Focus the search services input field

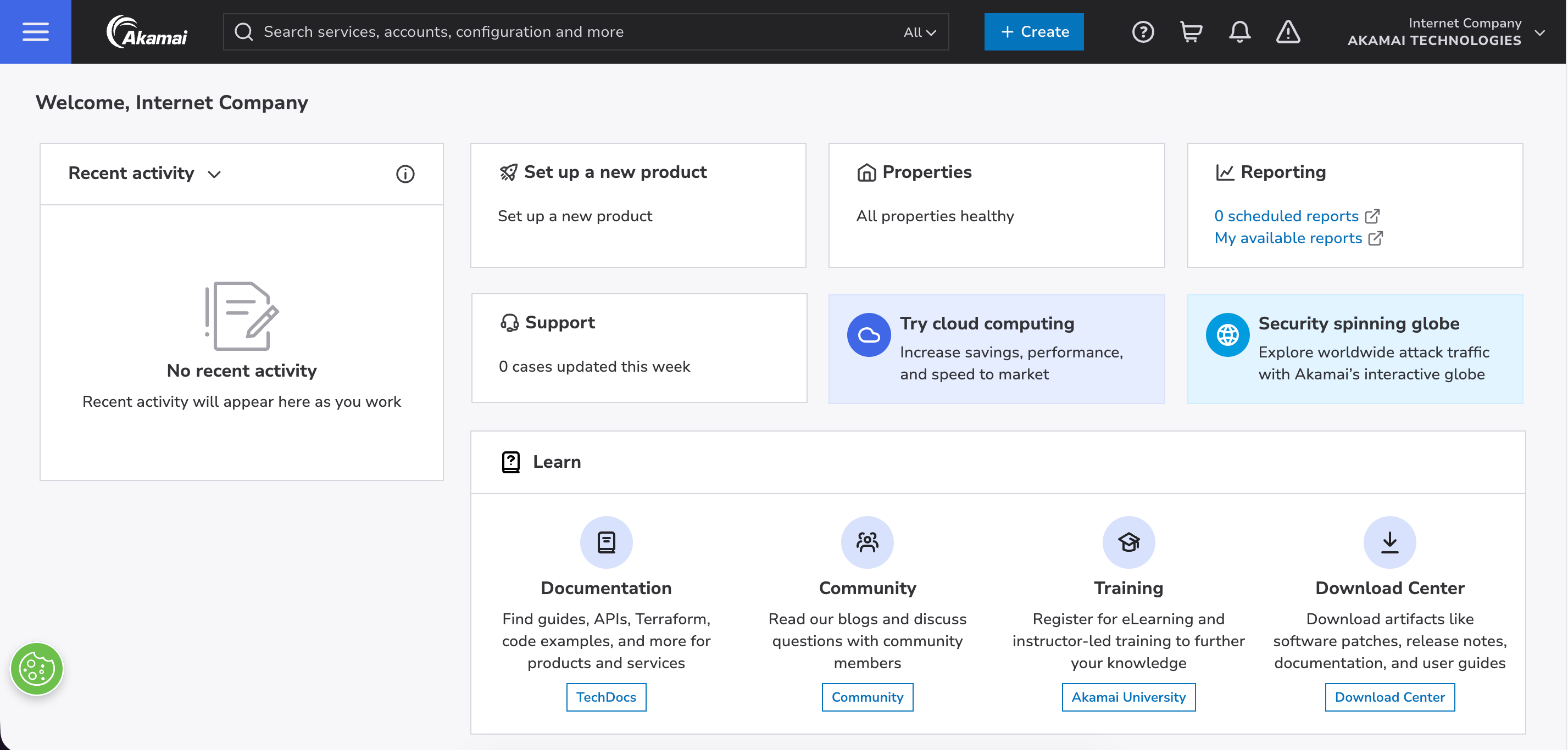point(586,32)
